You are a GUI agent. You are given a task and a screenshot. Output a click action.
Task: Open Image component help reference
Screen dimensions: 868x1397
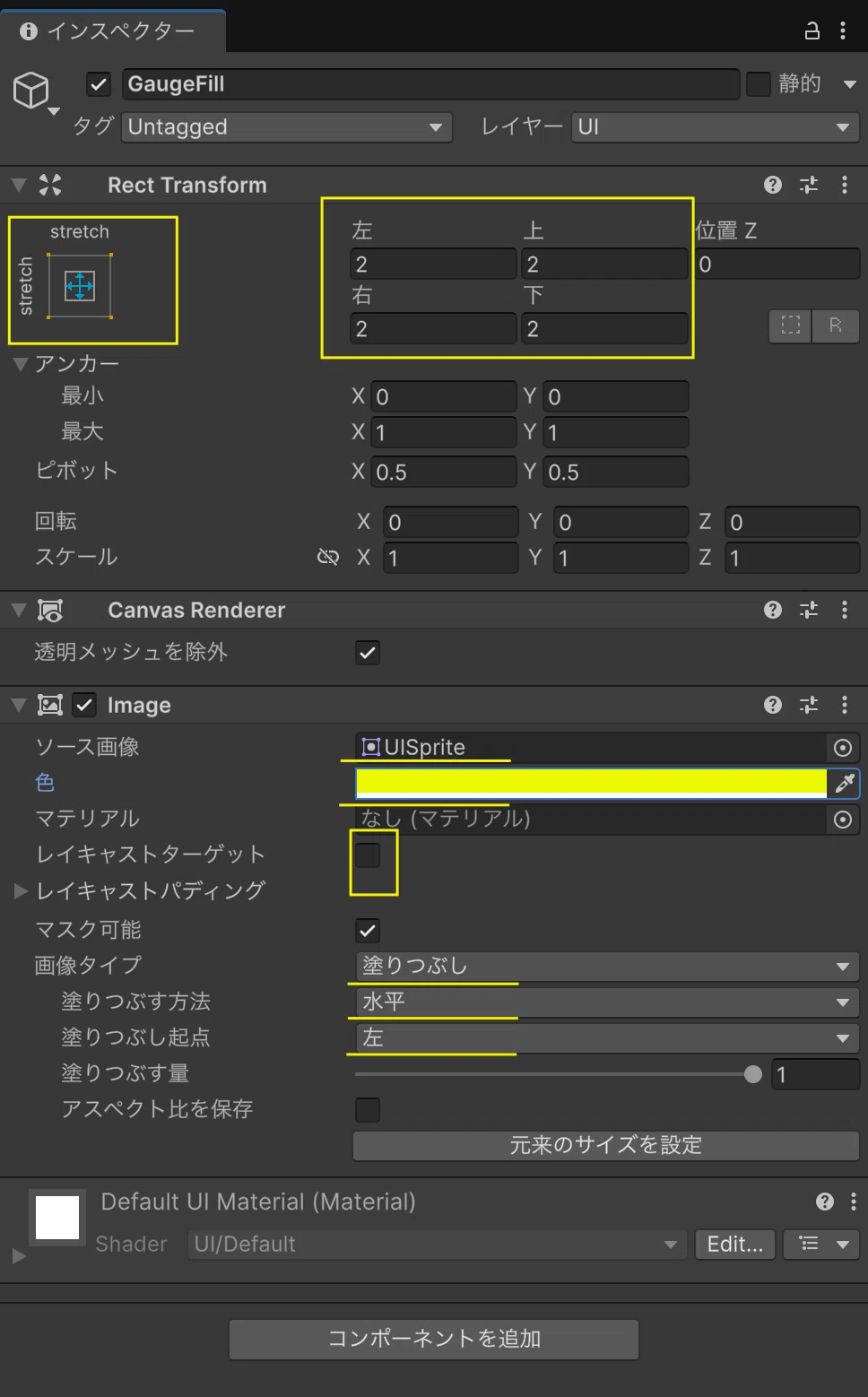click(x=773, y=705)
